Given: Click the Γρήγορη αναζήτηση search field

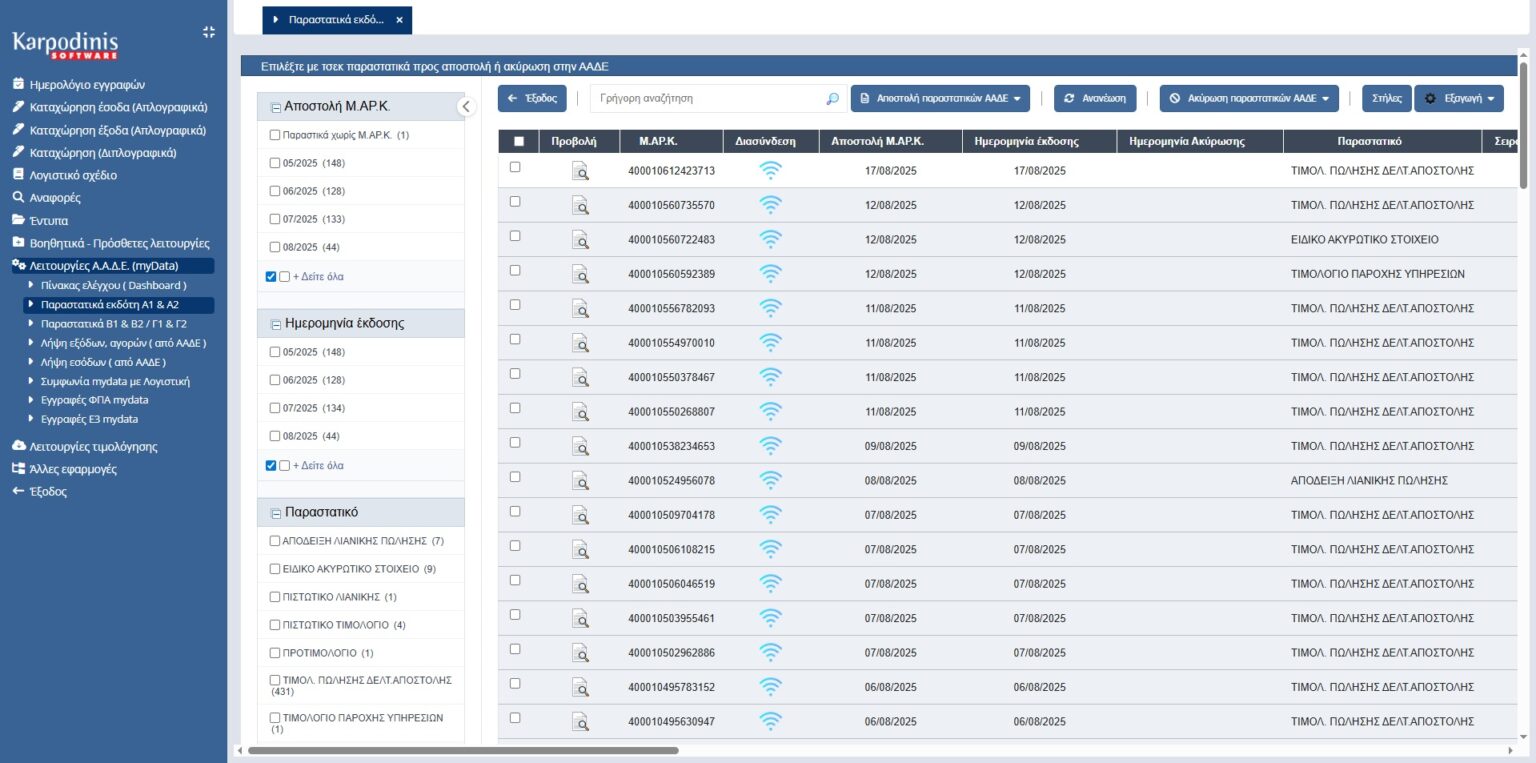Looking at the screenshot, I should [x=705, y=99].
